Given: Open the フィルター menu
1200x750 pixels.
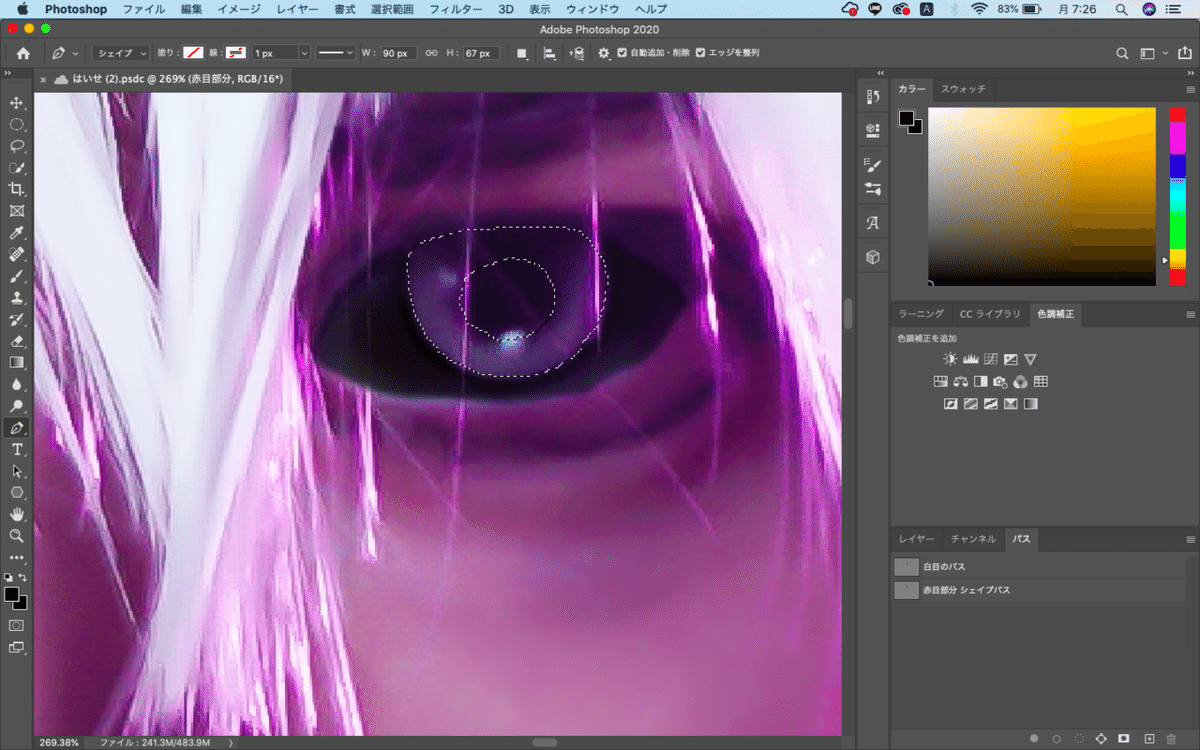Looking at the screenshot, I should point(454,9).
